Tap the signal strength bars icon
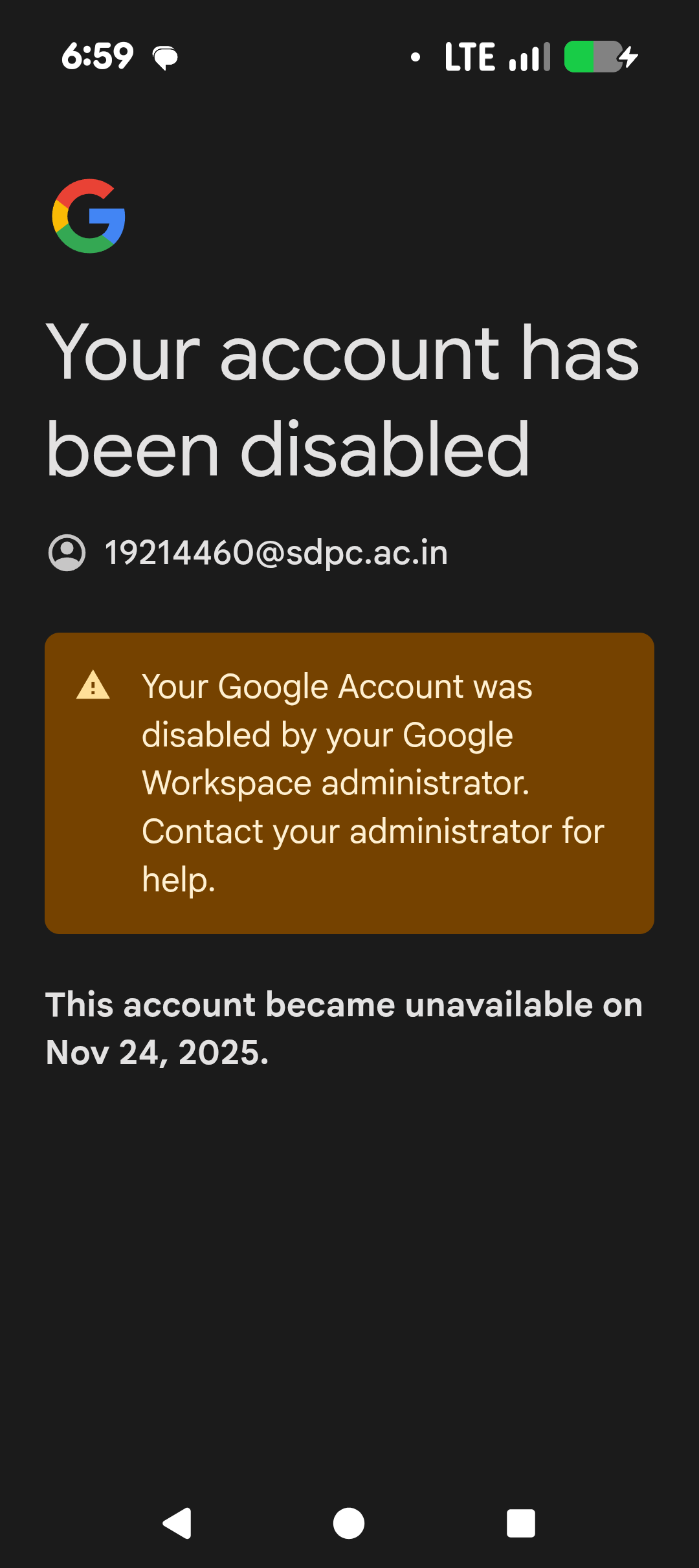Viewport: 699px width, 1568px height. pyautogui.click(x=529, y=57)
